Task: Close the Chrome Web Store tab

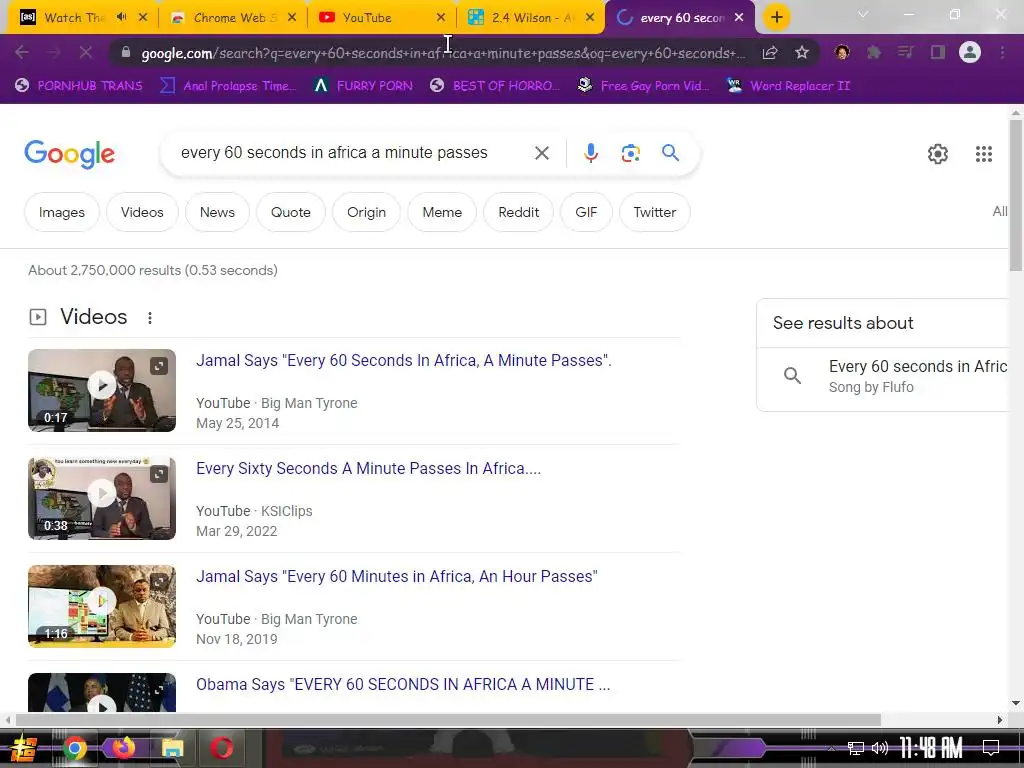Action: 292,18
